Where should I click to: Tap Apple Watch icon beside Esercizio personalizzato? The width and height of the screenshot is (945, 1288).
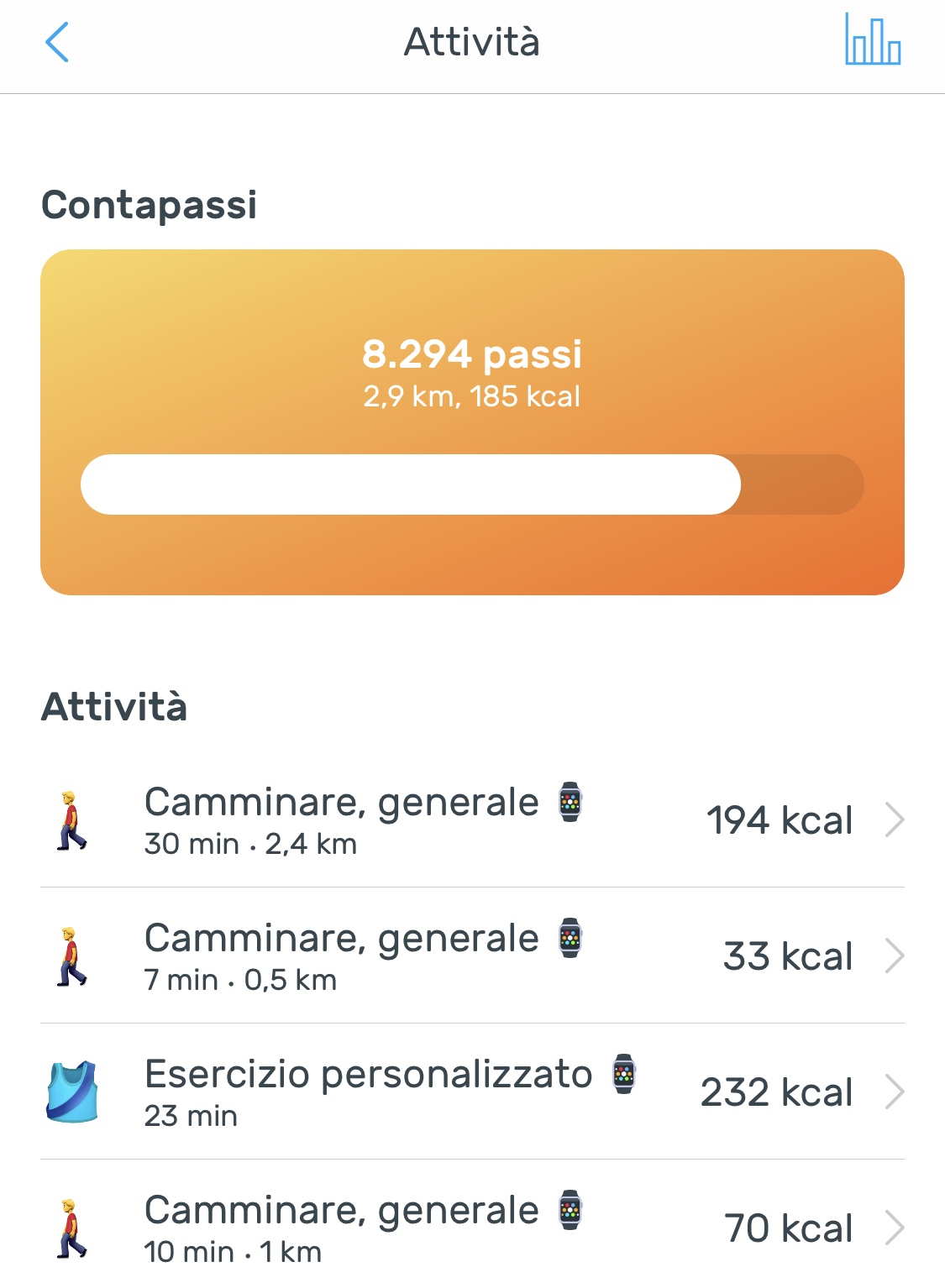pos(624,1074)
